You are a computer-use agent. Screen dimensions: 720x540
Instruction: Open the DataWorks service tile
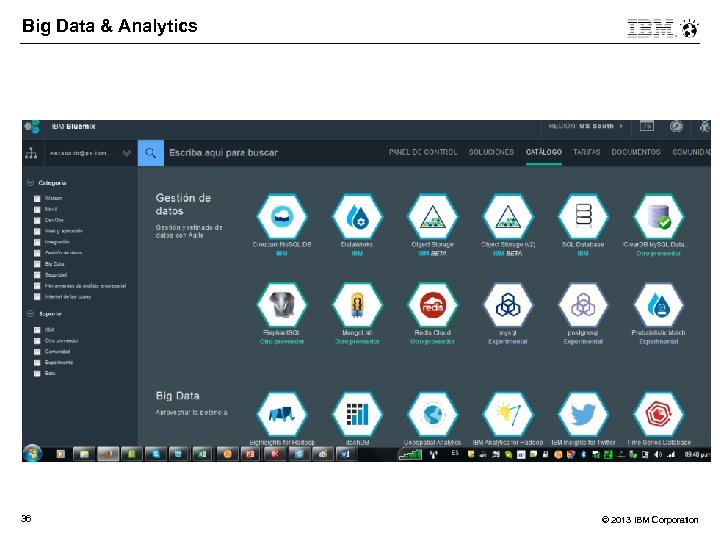pyautogui.click(x=357, y=217)
